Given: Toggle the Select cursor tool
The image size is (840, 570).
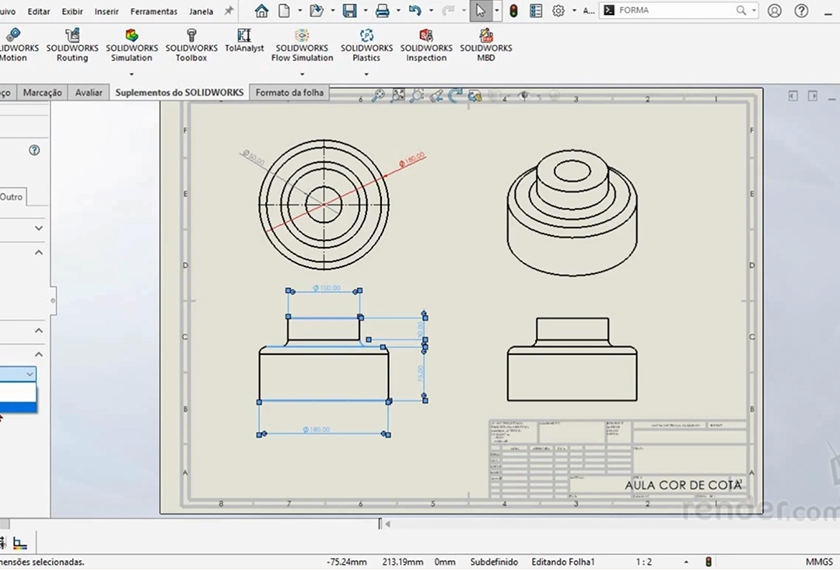Looking at the screenshot, I should pos(481,11).
